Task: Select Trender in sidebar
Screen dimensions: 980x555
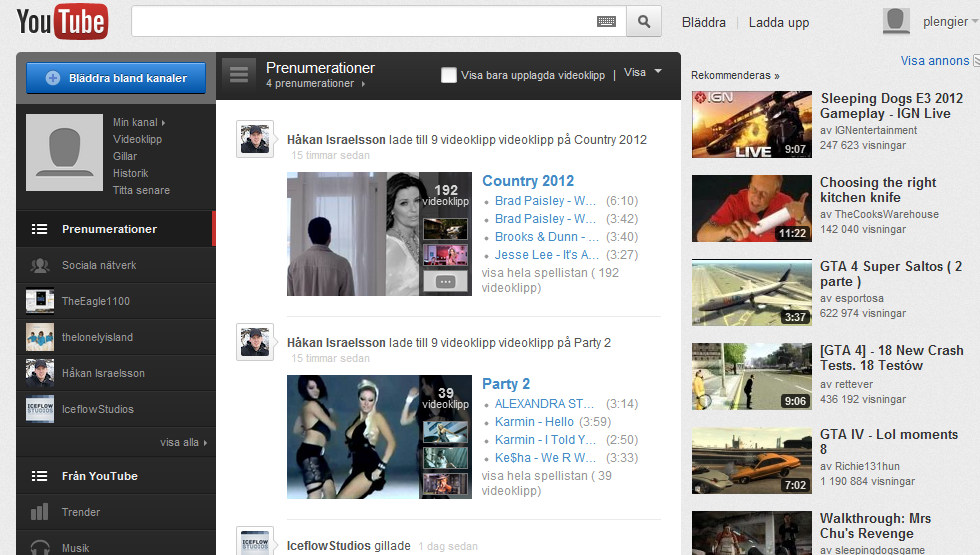Action: [116, 512]
